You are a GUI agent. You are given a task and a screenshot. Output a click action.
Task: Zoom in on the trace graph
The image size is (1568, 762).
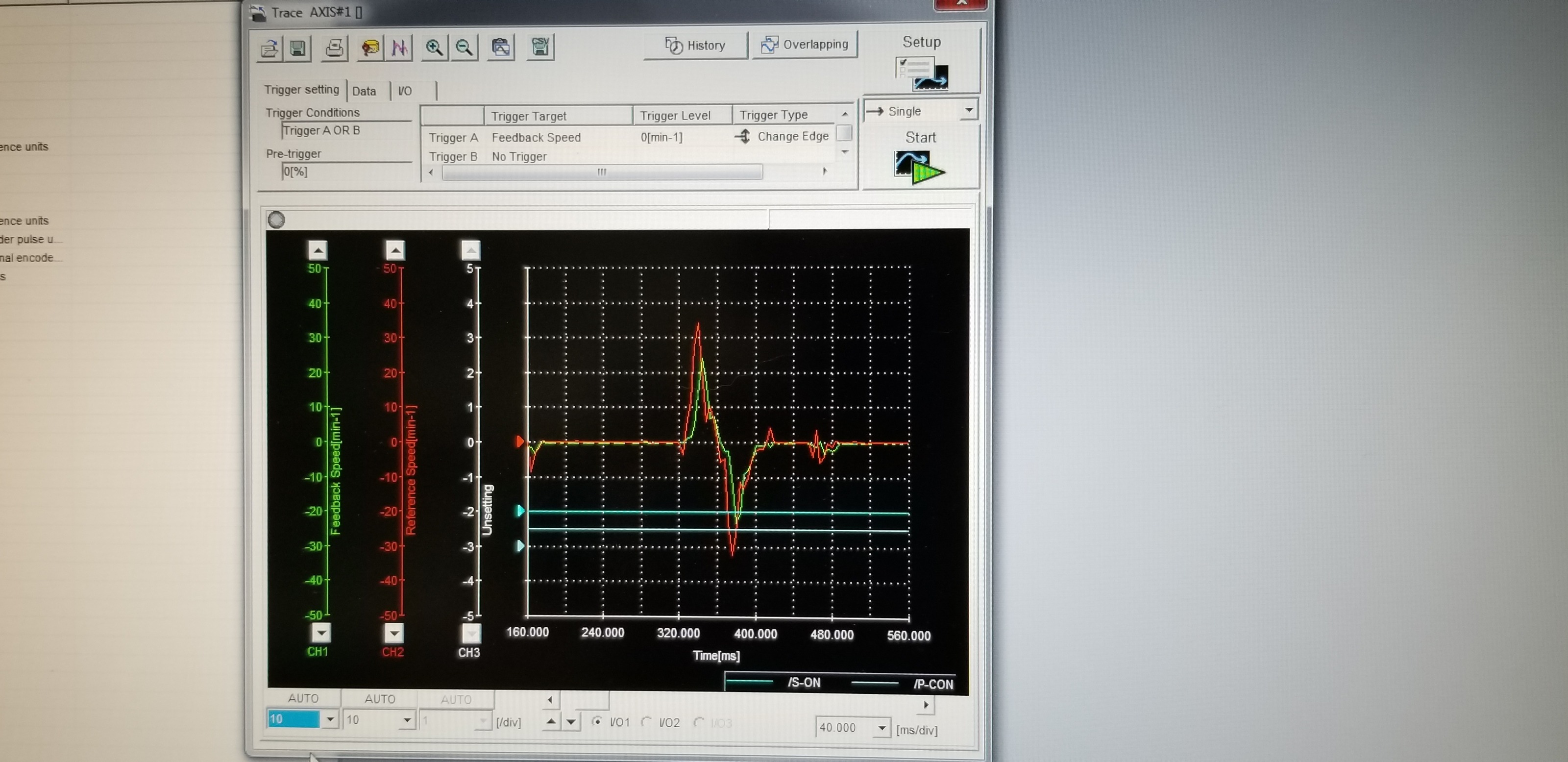point(434,48)
